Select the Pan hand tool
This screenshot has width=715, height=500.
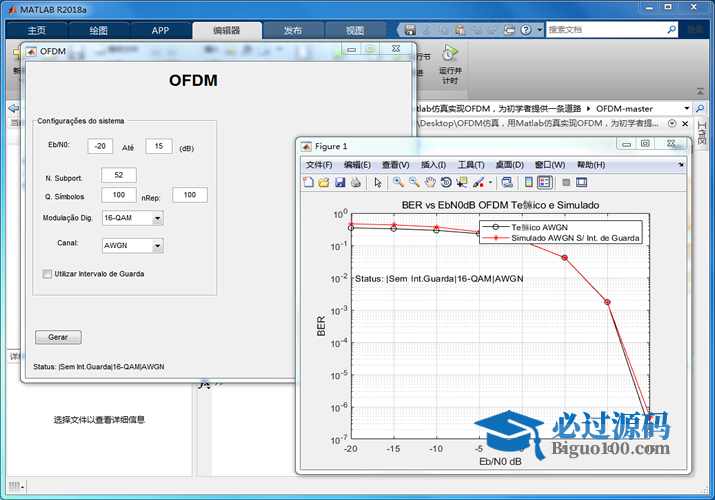tap(430, 182)
